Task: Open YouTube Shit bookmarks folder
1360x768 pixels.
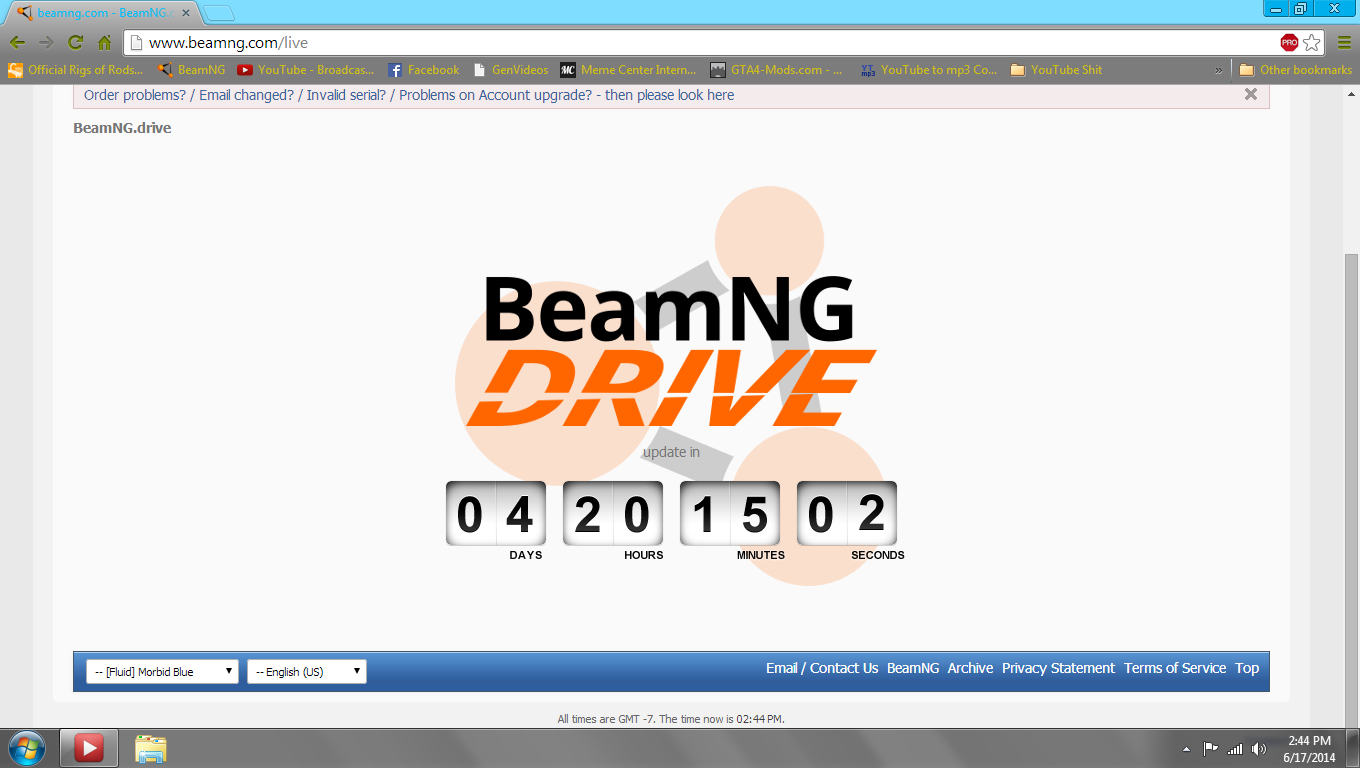Action: [x=1057, y=70]
